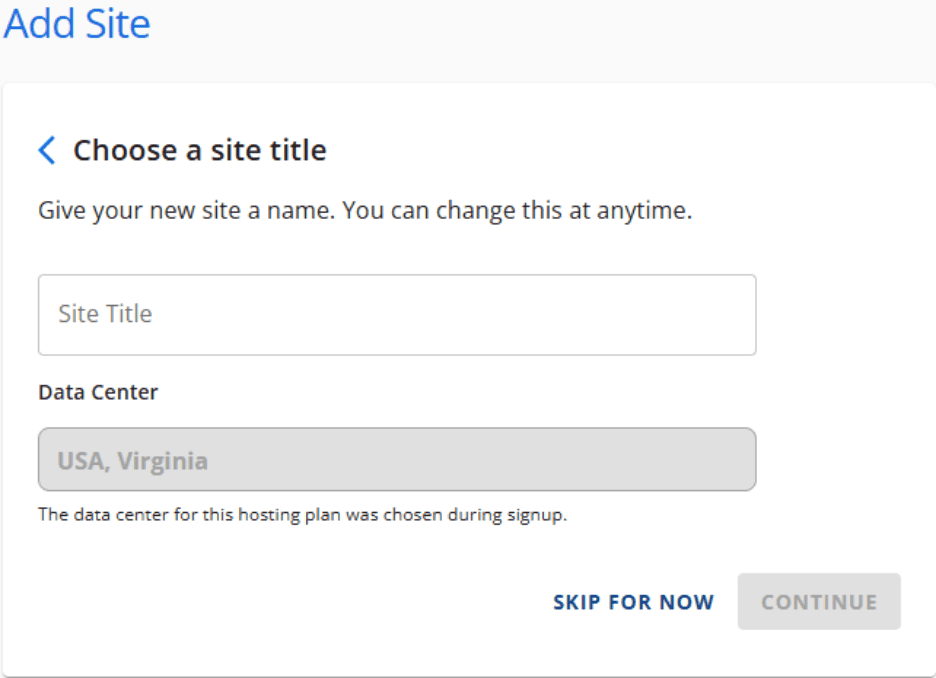936x678 pixels.
Task: Focus the empty Site Title text box
Action: pyautogui.click(x=397, y=314)
